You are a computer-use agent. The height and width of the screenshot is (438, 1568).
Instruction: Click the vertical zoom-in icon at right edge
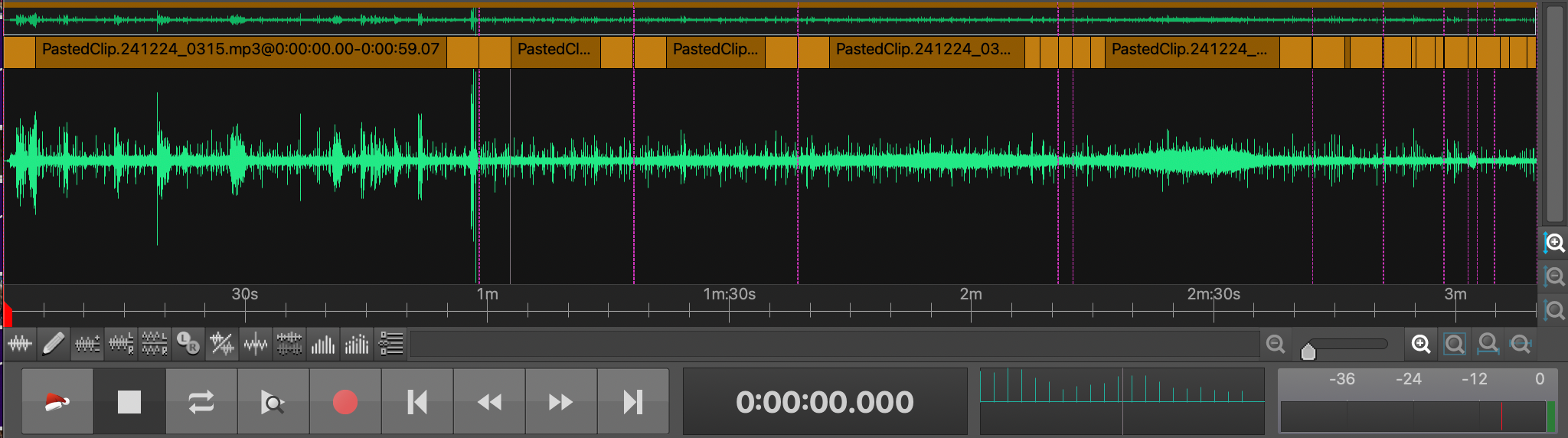click(x=1554, y=244)
